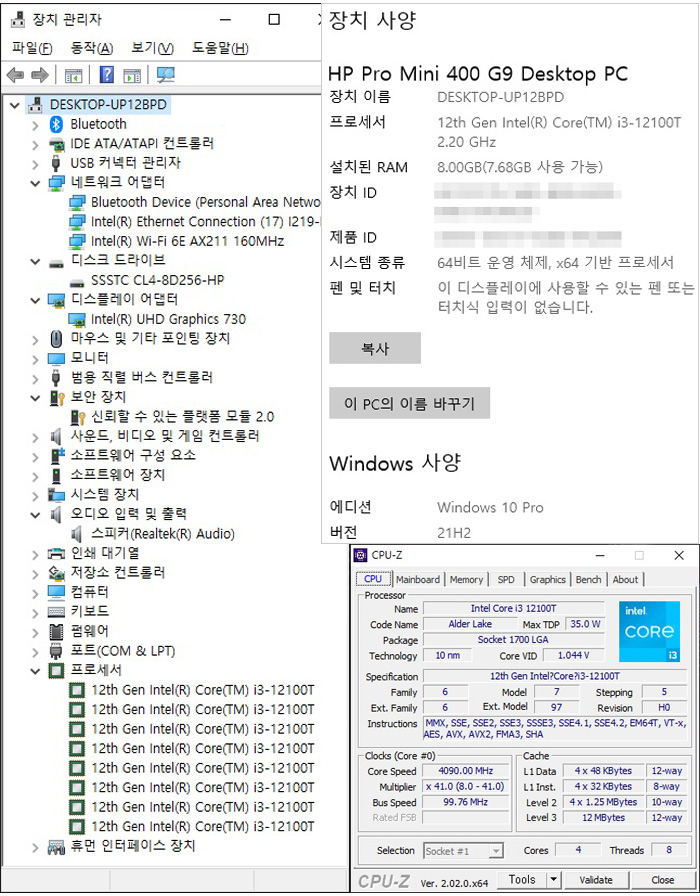Select Intel(R) Wi-Fi 6E AX211 160MHz adapter
The width and height of the screenshot is (700, 896).
[x=187, y=241]
